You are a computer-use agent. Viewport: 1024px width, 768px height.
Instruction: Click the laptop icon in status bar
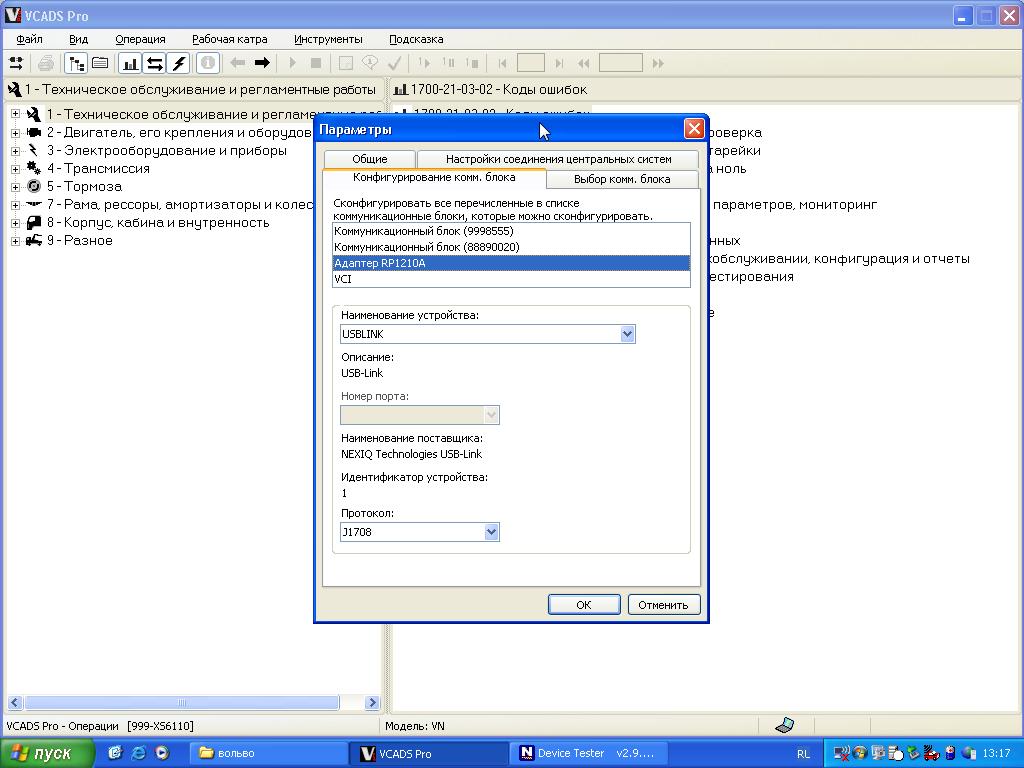click(x=785, y=725)
